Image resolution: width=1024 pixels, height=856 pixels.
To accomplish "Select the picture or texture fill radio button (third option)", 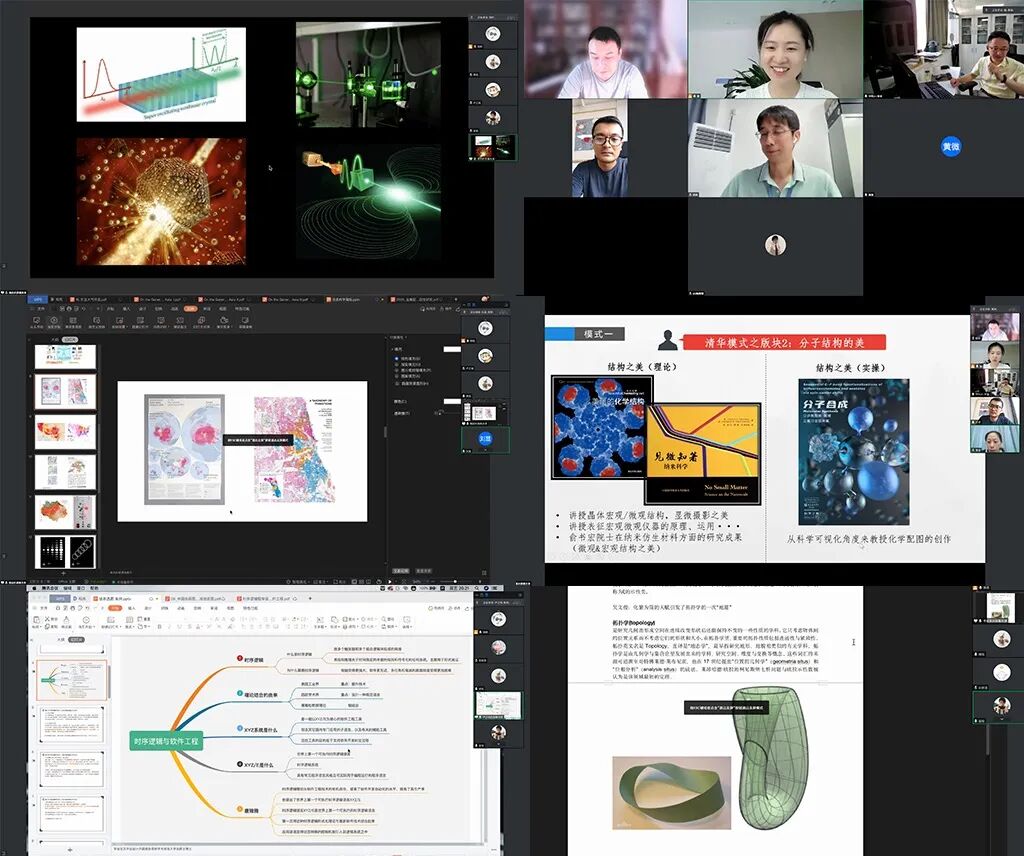I will (396, 370).
